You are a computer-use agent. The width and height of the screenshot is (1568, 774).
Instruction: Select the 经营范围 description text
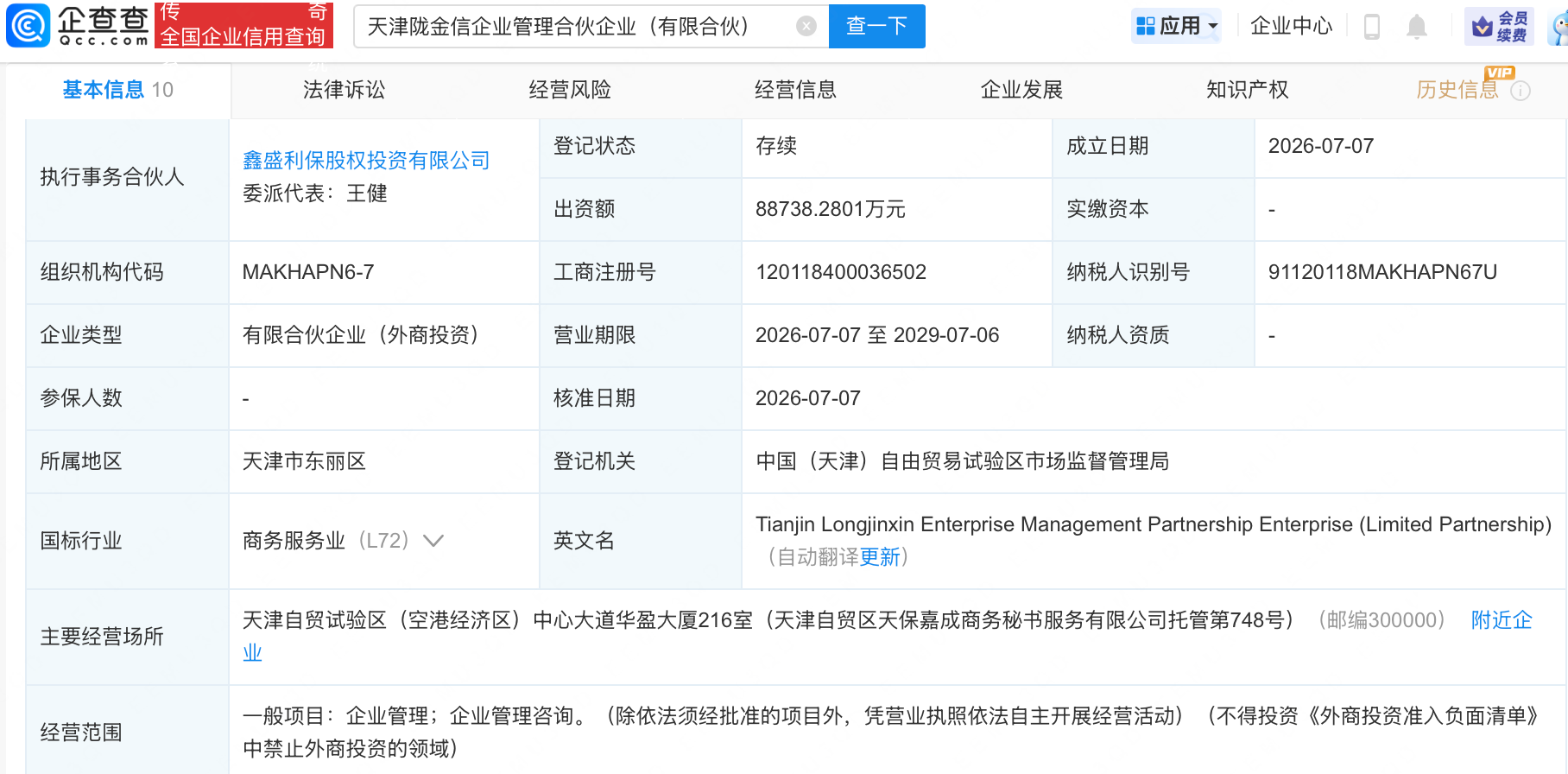[x=889, y=733]
